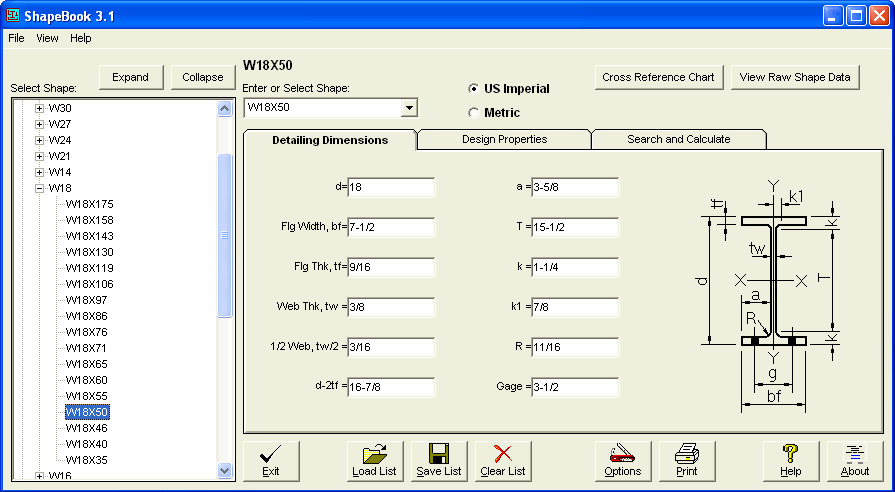Switch to the Search and Calculate tab
Screen dimensions: 895x492
click(679, 139)
